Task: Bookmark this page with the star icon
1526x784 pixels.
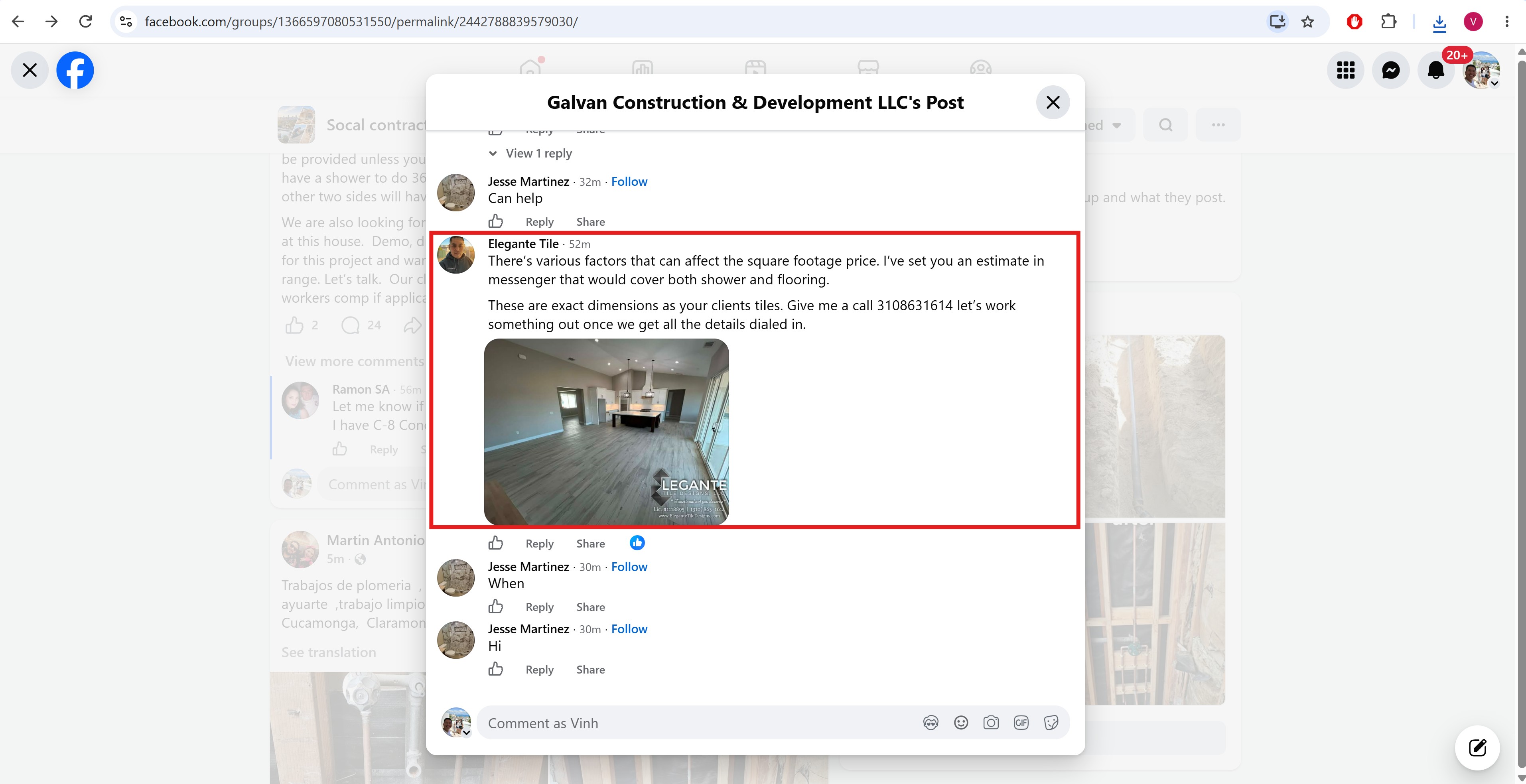Action: pyautogui.click(x=1307, y=22)
